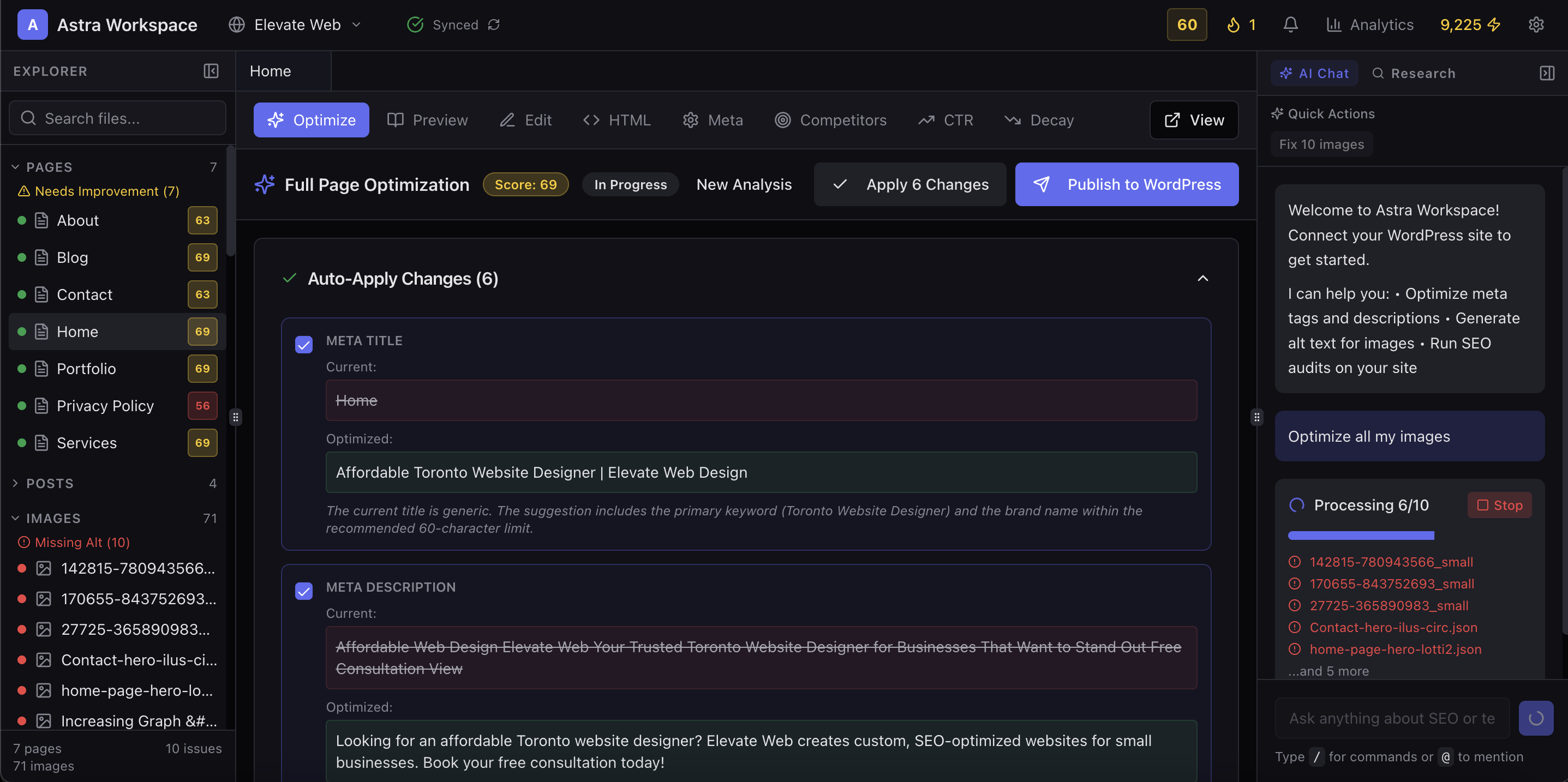Open the Meta settings

click(x=712, y=120)
